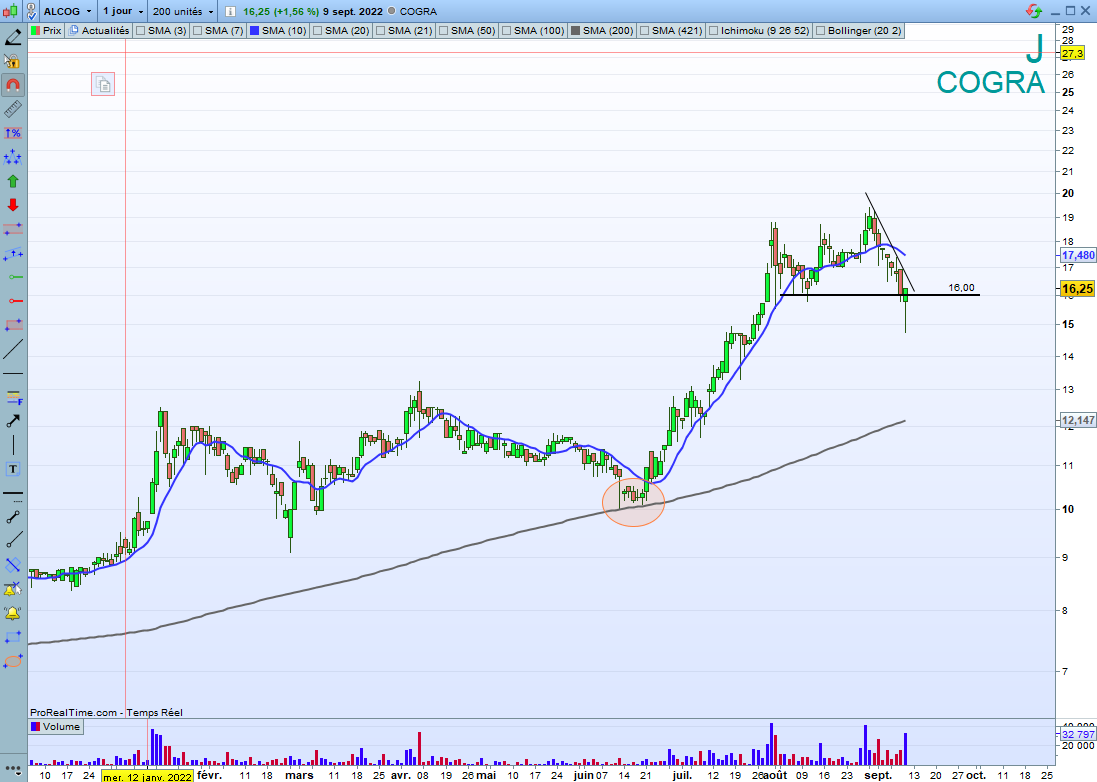This screenshot has width=1097, height=782.
Task: Select the parallel channel tool
Action: click(13, 253)
